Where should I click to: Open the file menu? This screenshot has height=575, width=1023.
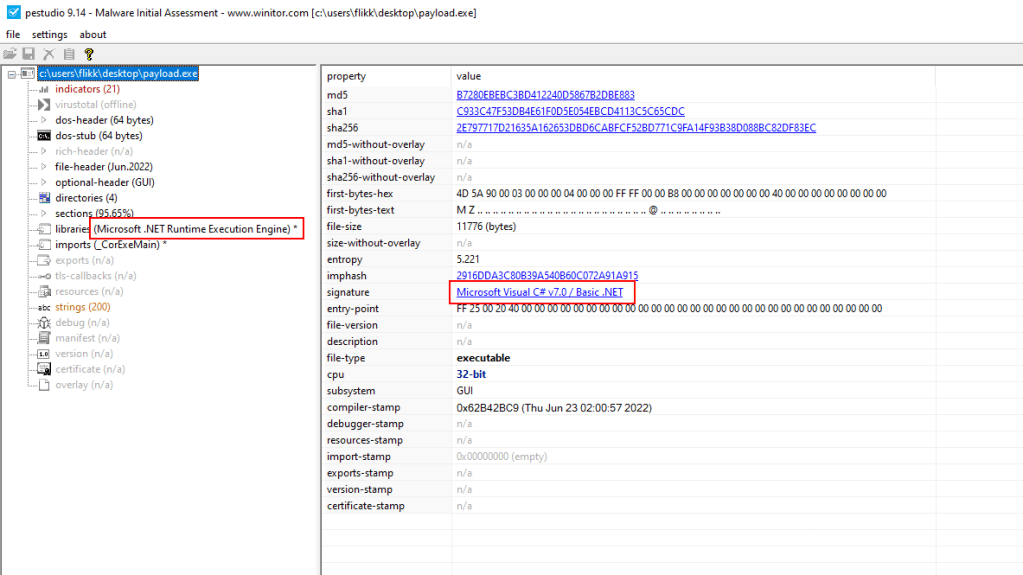[x=13, y=35]
